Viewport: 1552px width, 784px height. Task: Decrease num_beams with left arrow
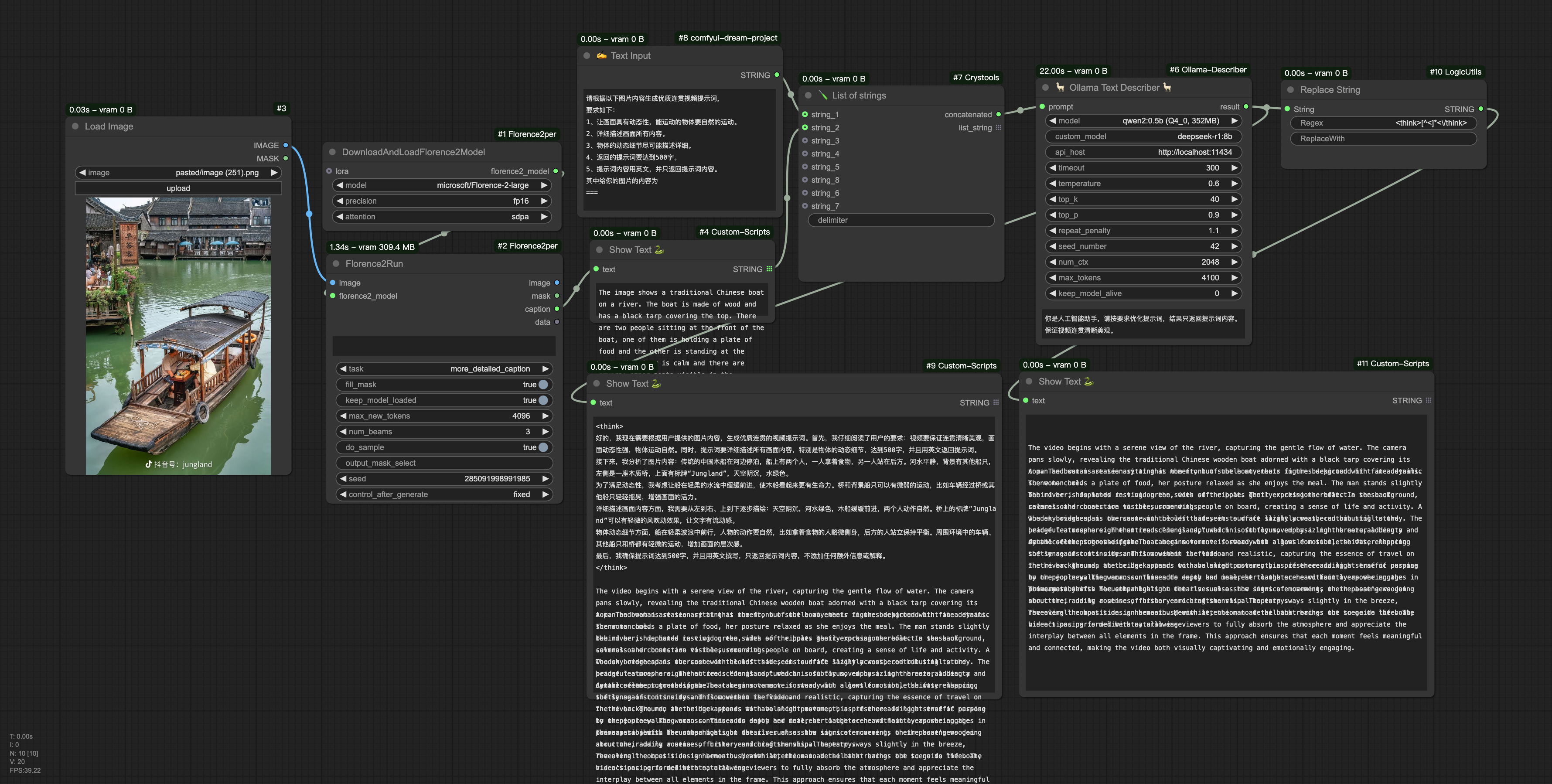pos(343,432)
